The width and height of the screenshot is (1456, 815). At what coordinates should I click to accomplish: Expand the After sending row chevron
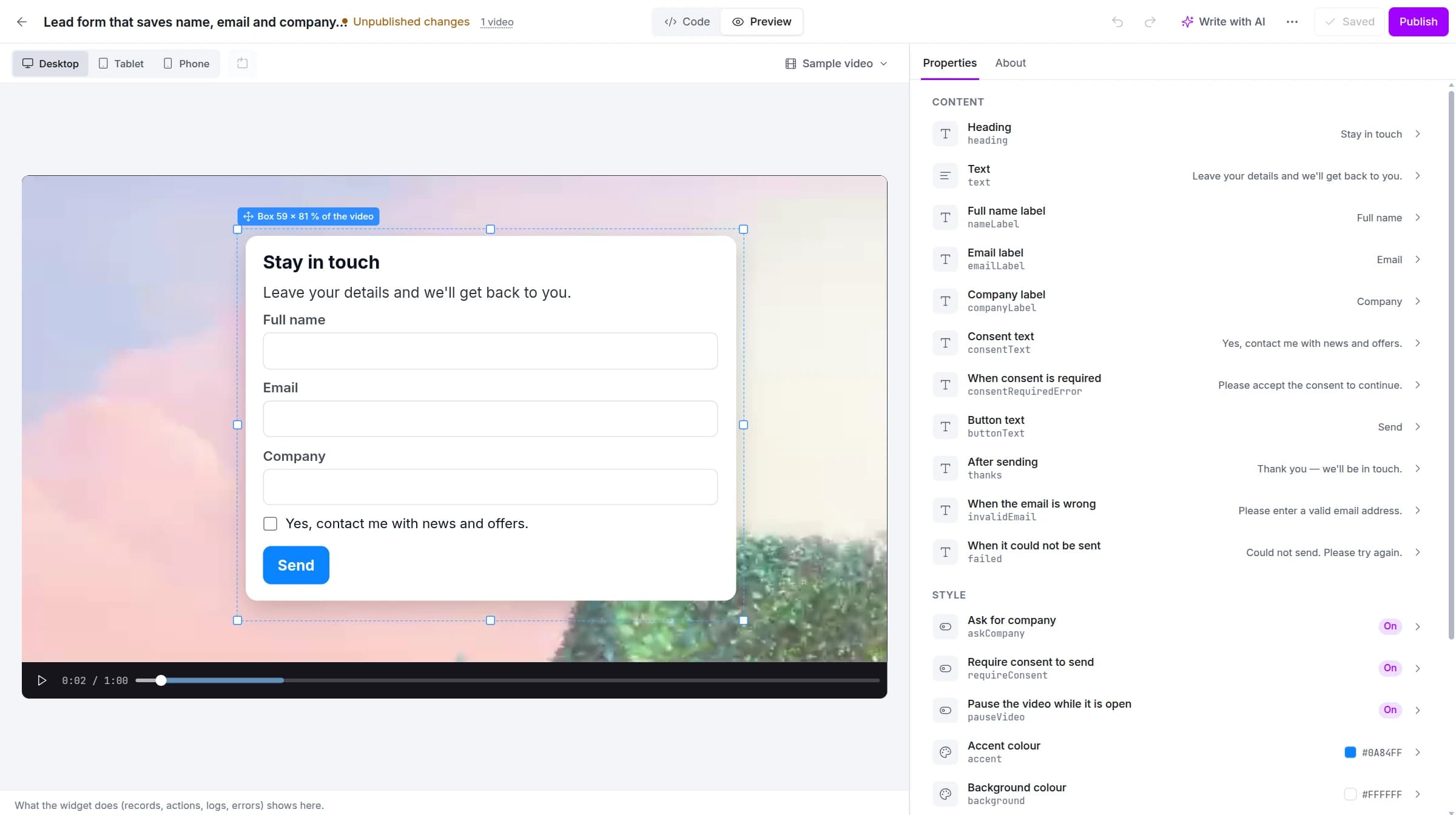click(x=1418, y=469)
